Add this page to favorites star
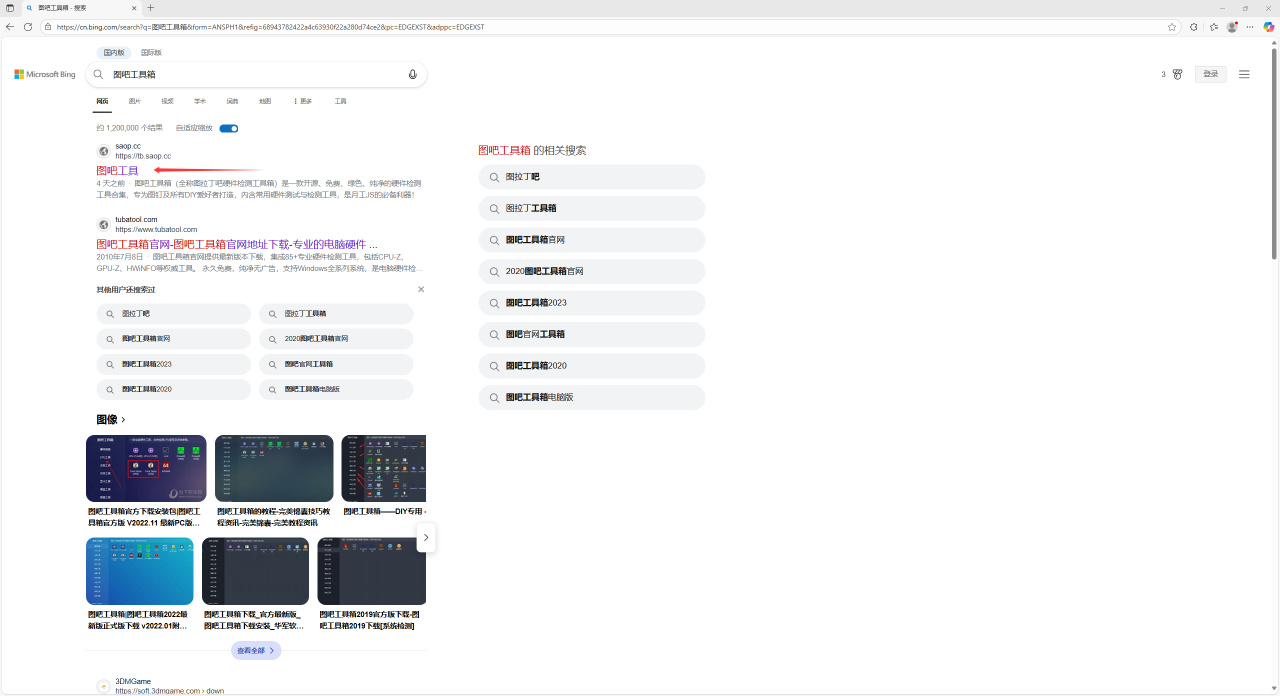This screenshot has width=1280, height=696. click(x=1172, y=27)
